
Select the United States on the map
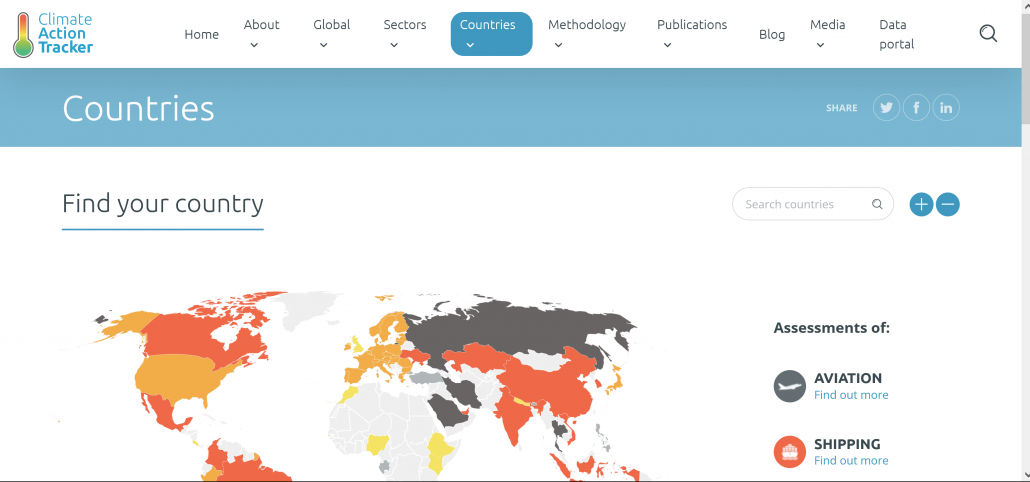177,378
